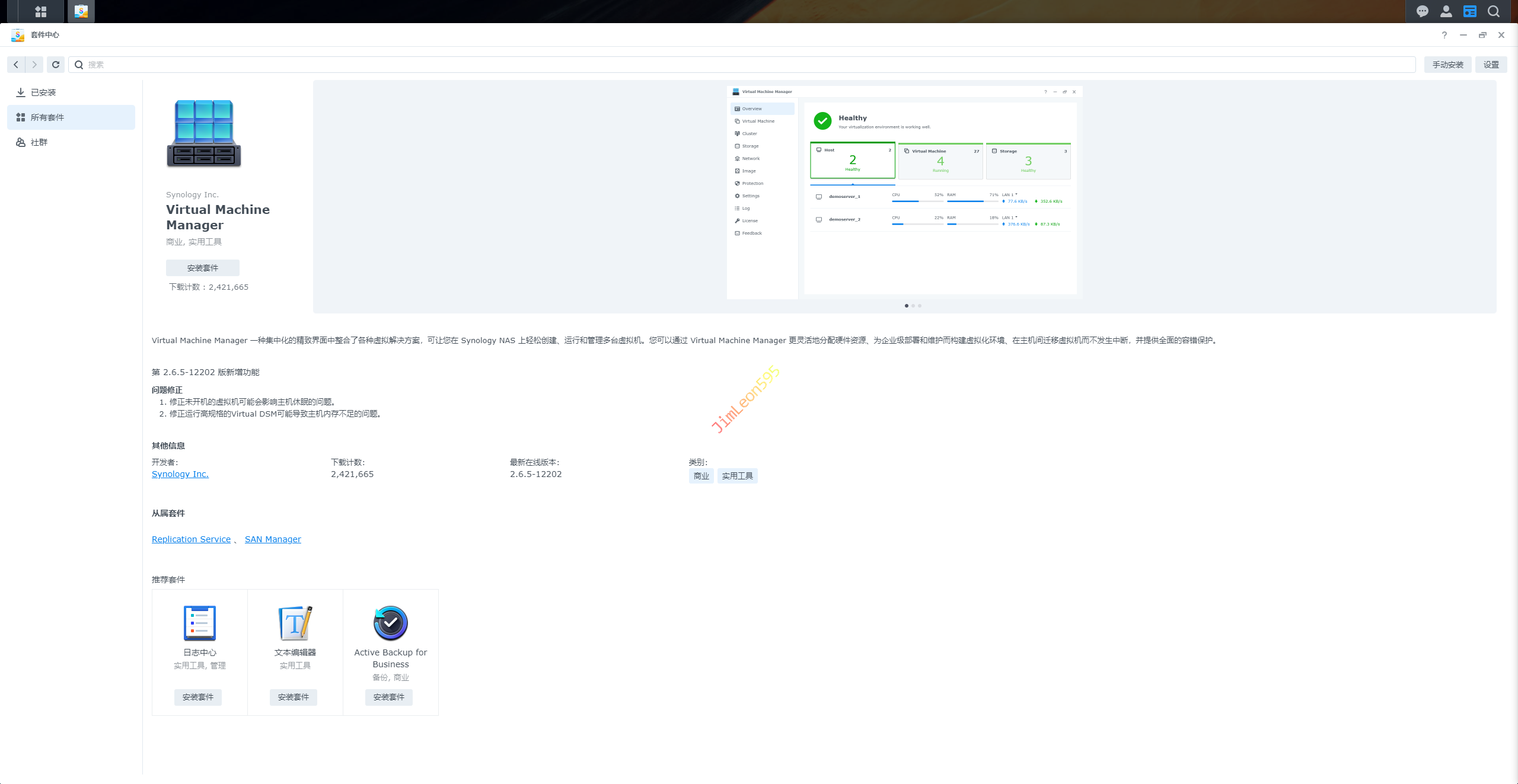Click 安装套件 under Virtual Machine Manager
The width and height of the screenshot is (1518, 784).
click(x=202, y=268)
